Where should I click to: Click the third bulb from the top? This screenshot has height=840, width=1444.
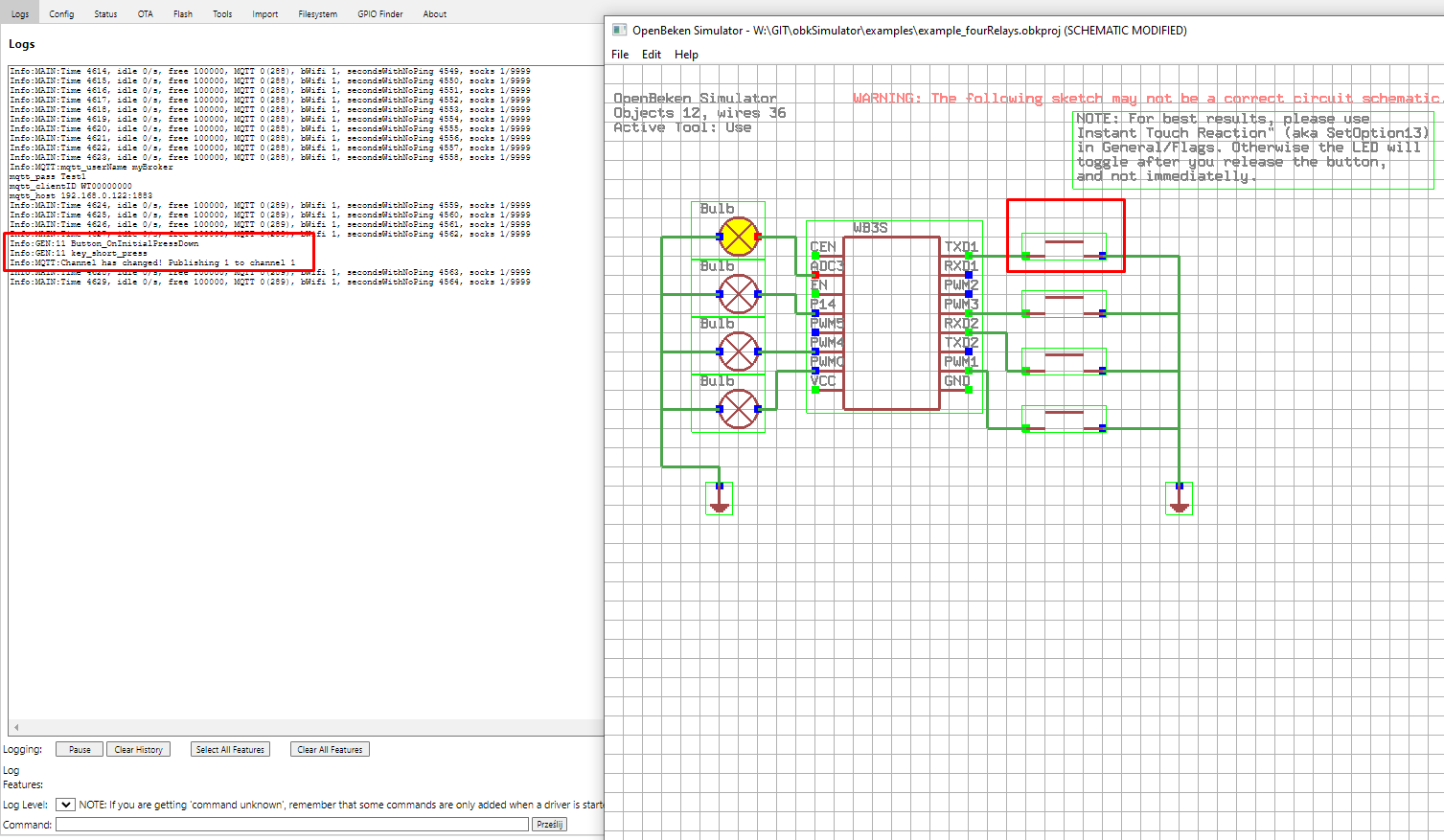tap(739, 352)
